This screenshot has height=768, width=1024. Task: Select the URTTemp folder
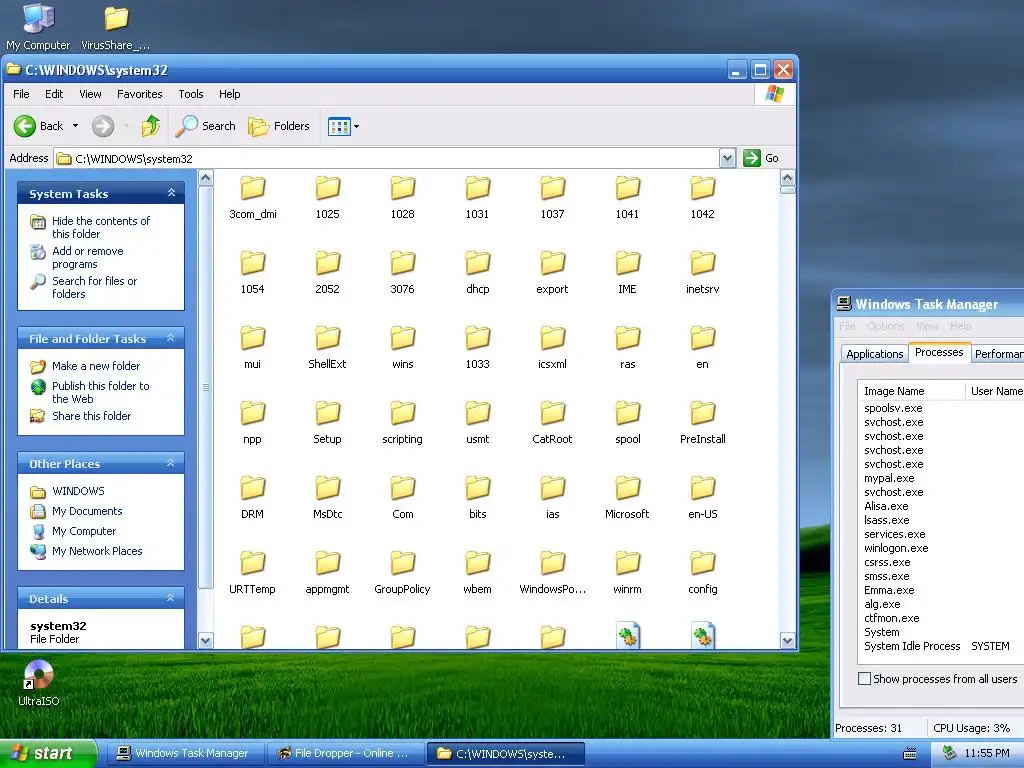[252, 572]
